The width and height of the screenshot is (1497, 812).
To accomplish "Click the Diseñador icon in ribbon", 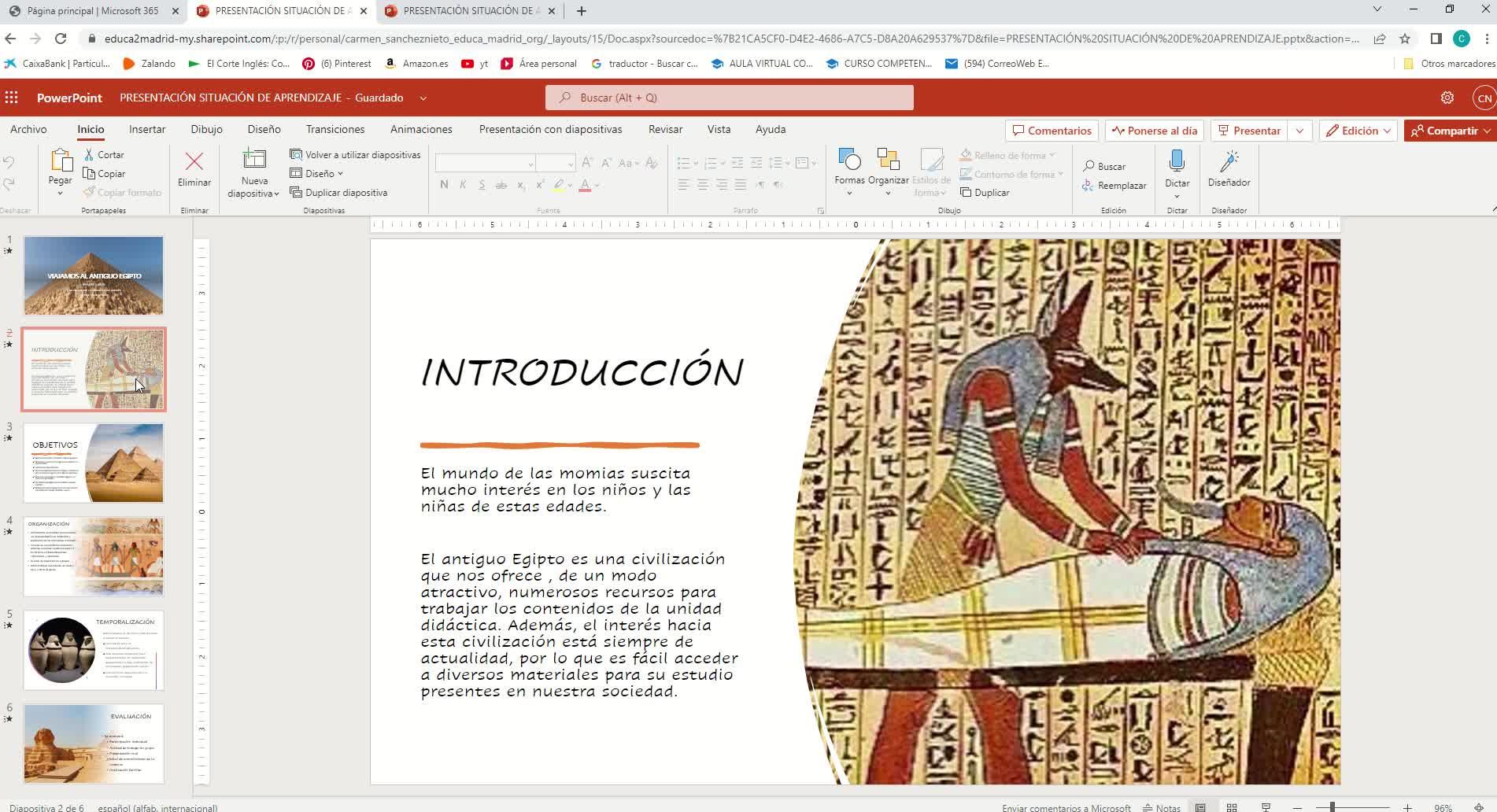I will click(x=1229, y=163).
